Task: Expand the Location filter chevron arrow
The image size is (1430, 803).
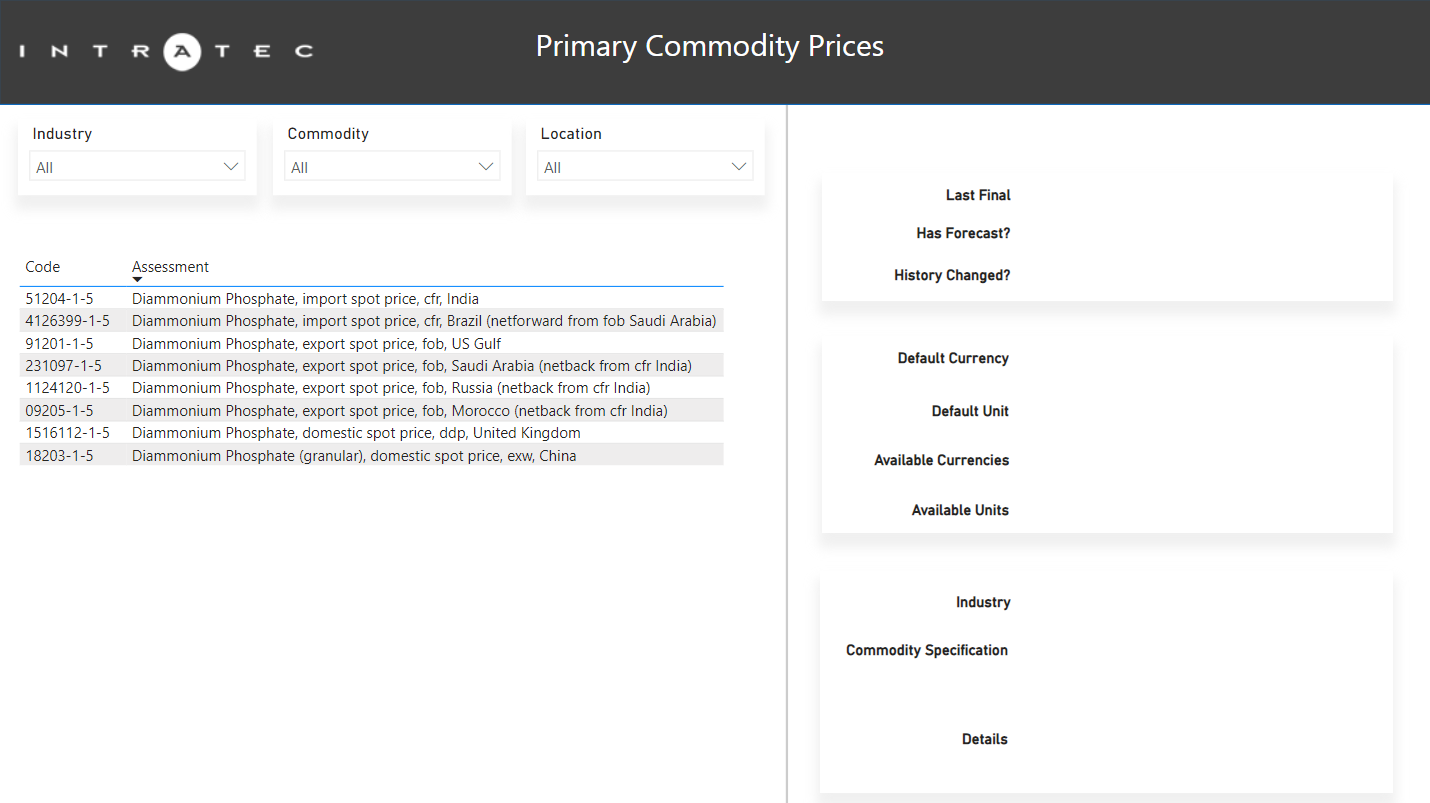Action: 739,167
